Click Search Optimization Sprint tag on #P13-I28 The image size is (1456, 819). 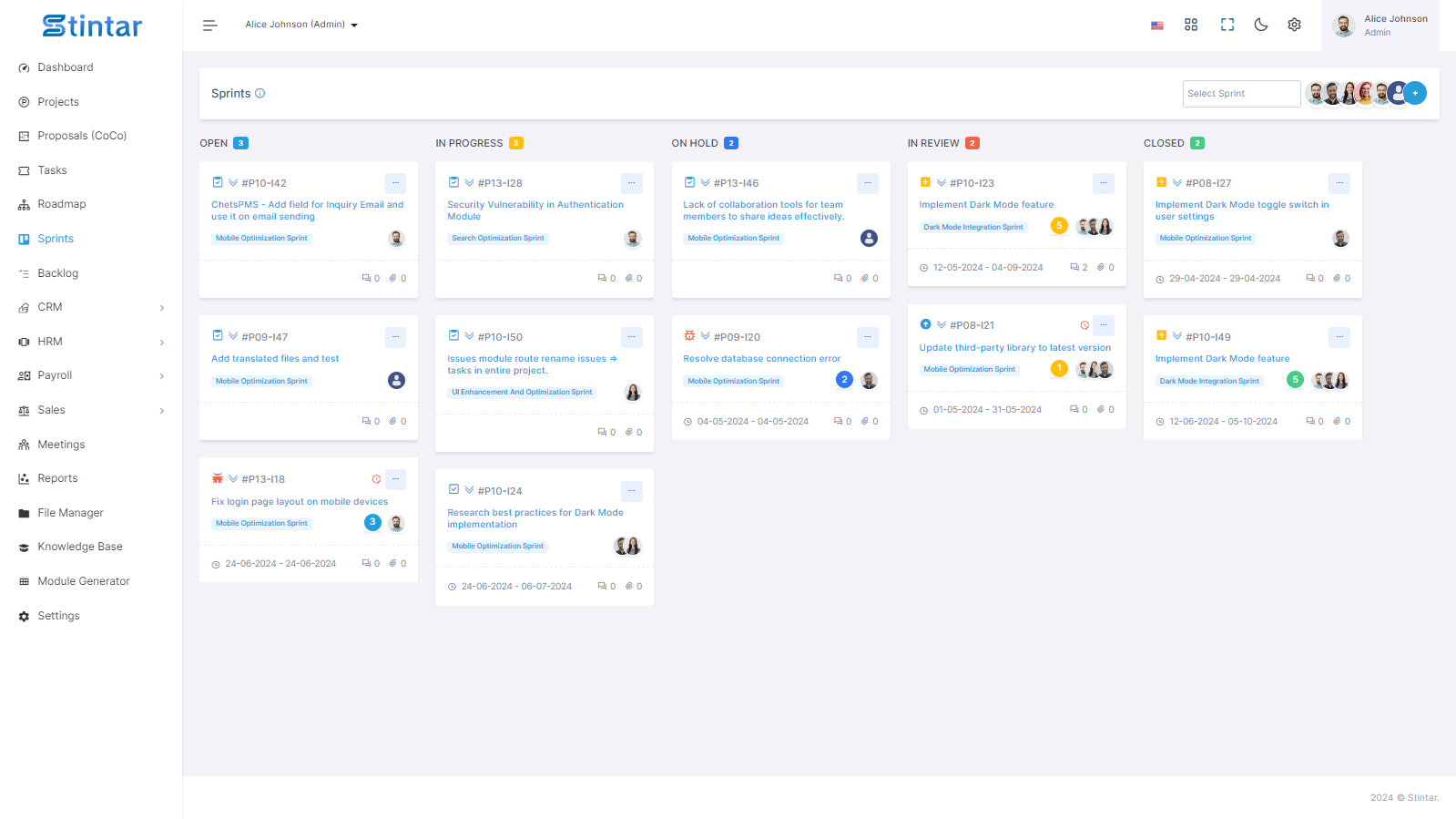[x=498, y=239]
